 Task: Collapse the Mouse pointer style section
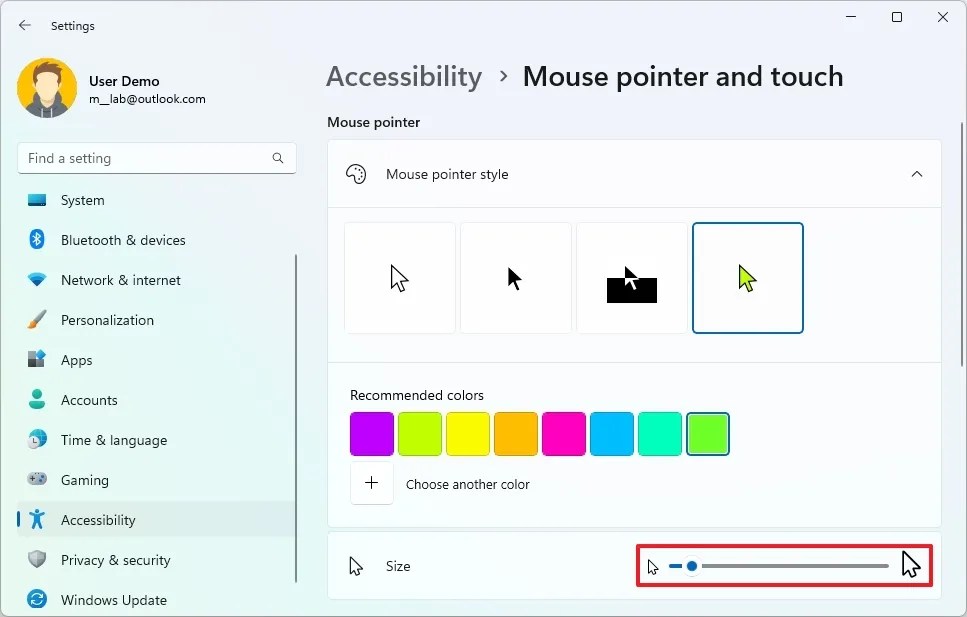point(917,173)
